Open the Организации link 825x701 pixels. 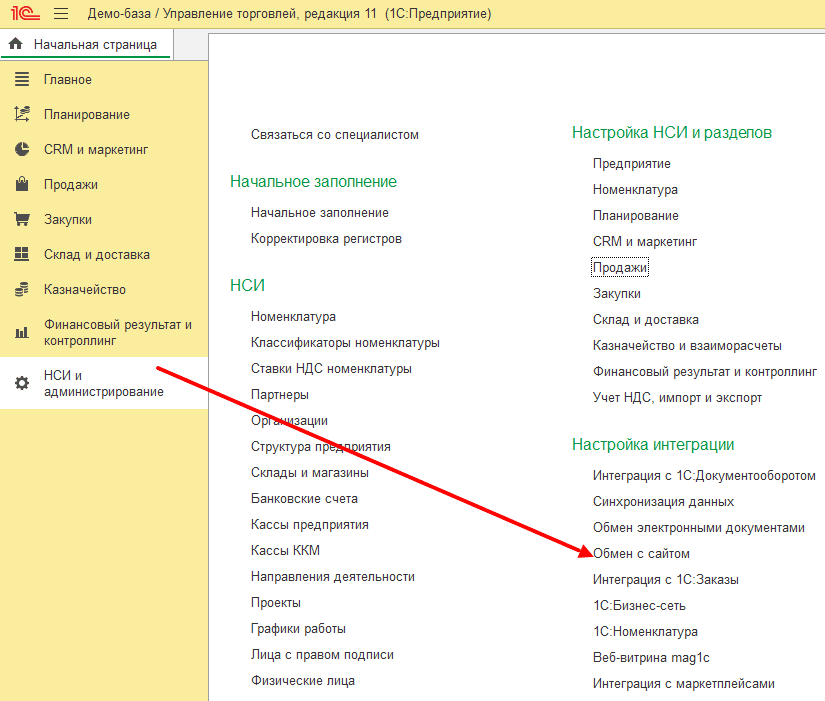coord(289,420)
